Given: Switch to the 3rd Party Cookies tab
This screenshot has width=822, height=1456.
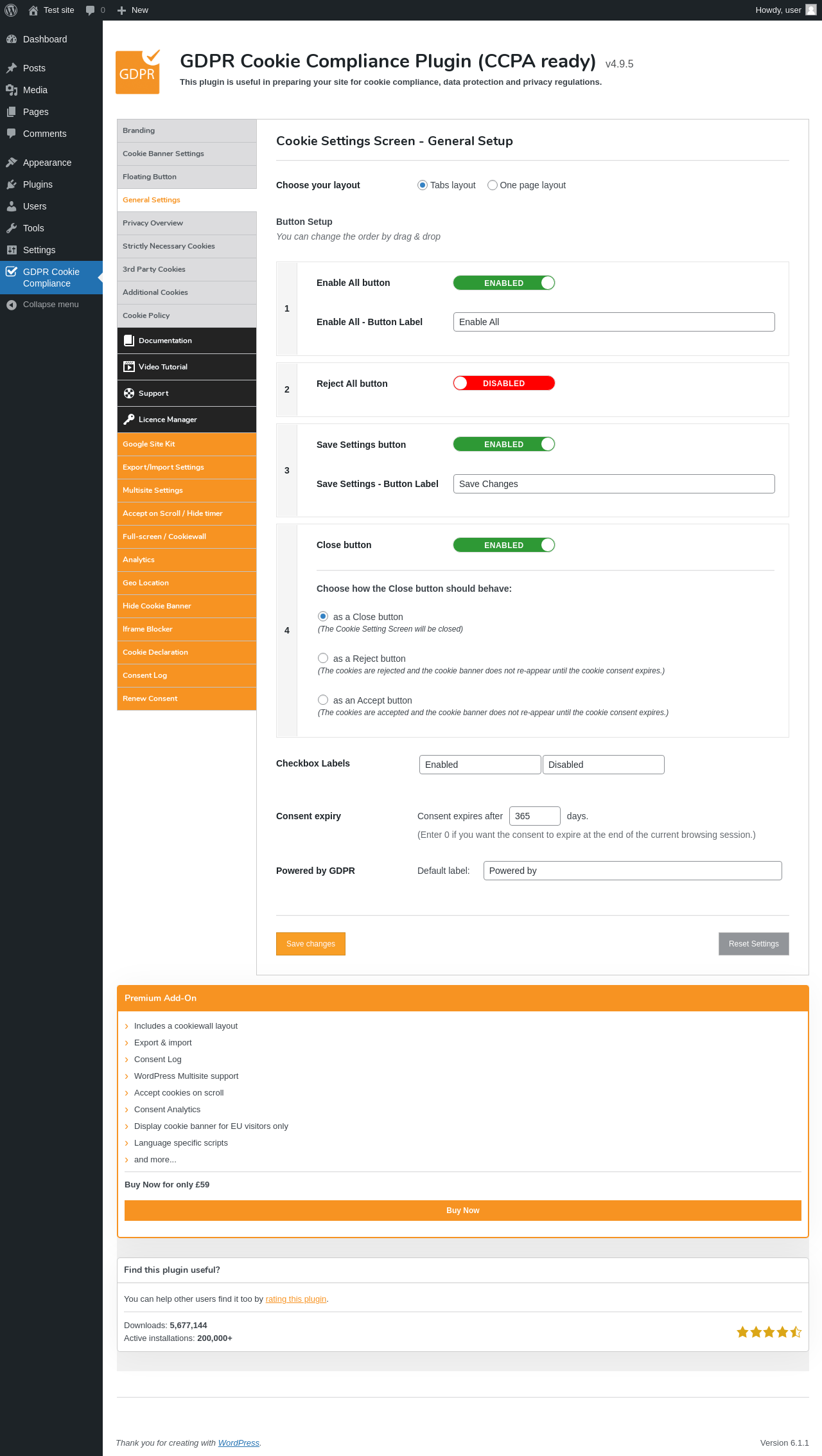Looking at the screenshot, I should coord(187,269).
